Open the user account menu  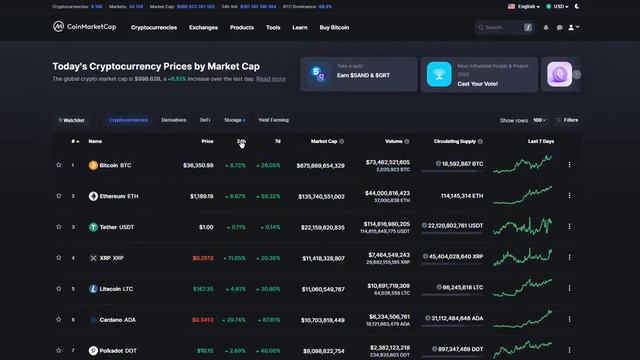(x=573, y=27)
